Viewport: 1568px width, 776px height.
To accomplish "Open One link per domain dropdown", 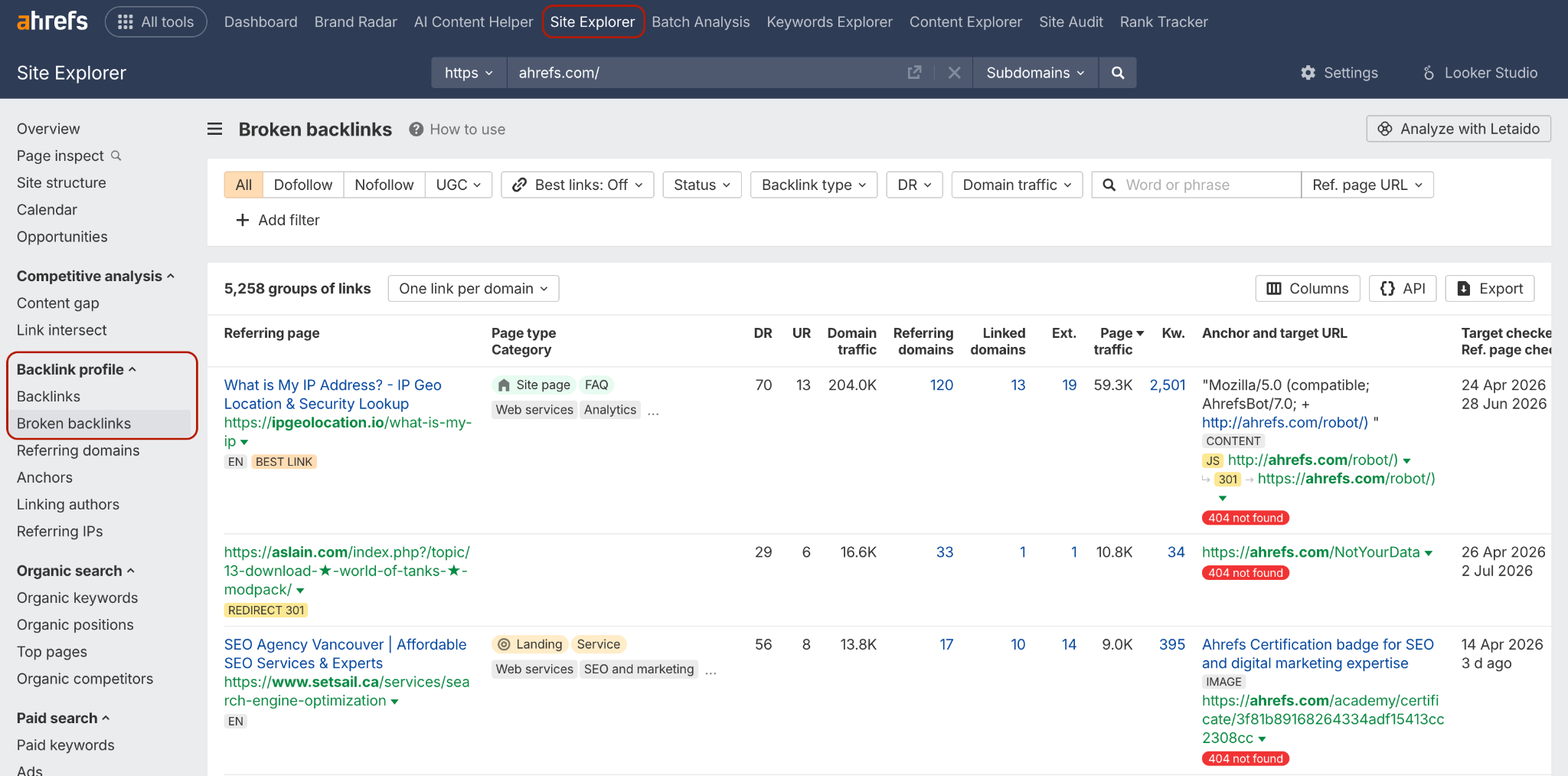I will click(x=473, y=289).
